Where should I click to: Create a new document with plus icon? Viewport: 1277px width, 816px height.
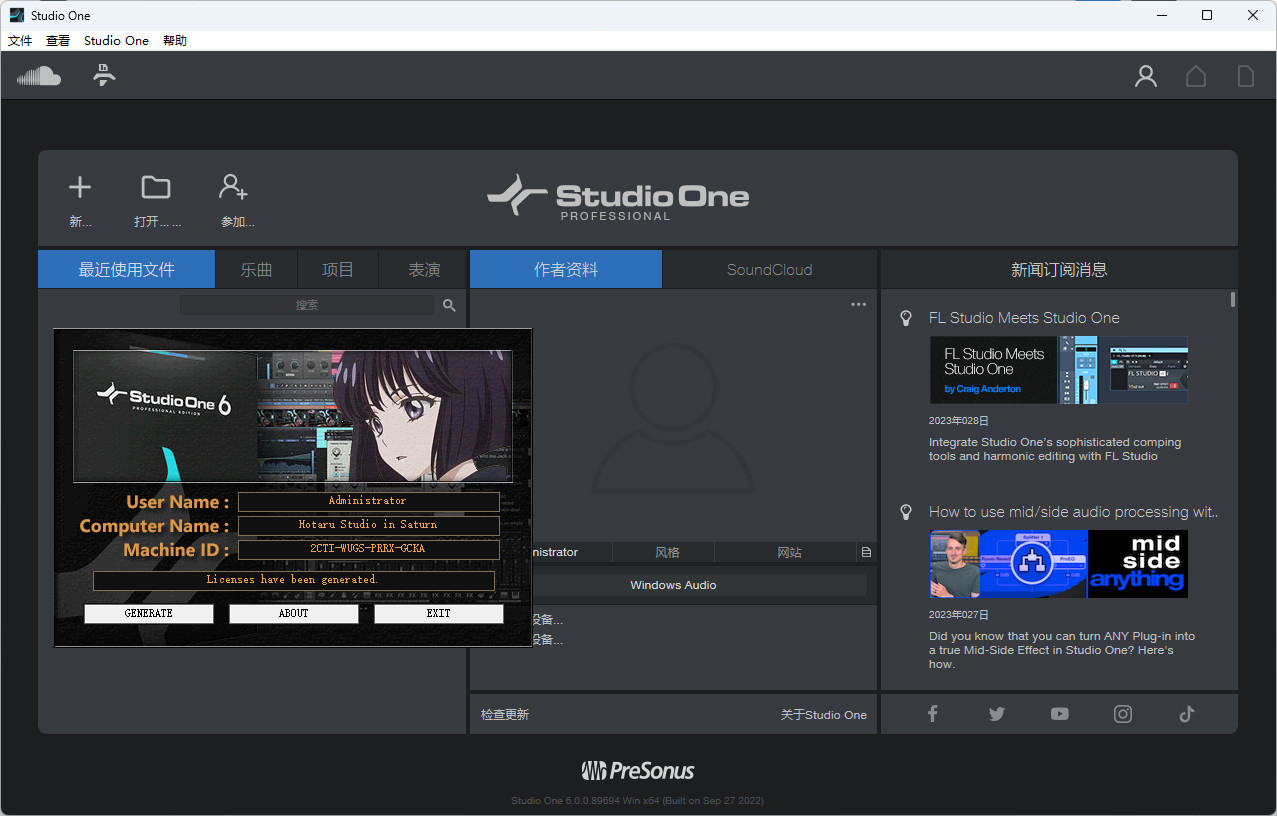[x=80, y=187]
